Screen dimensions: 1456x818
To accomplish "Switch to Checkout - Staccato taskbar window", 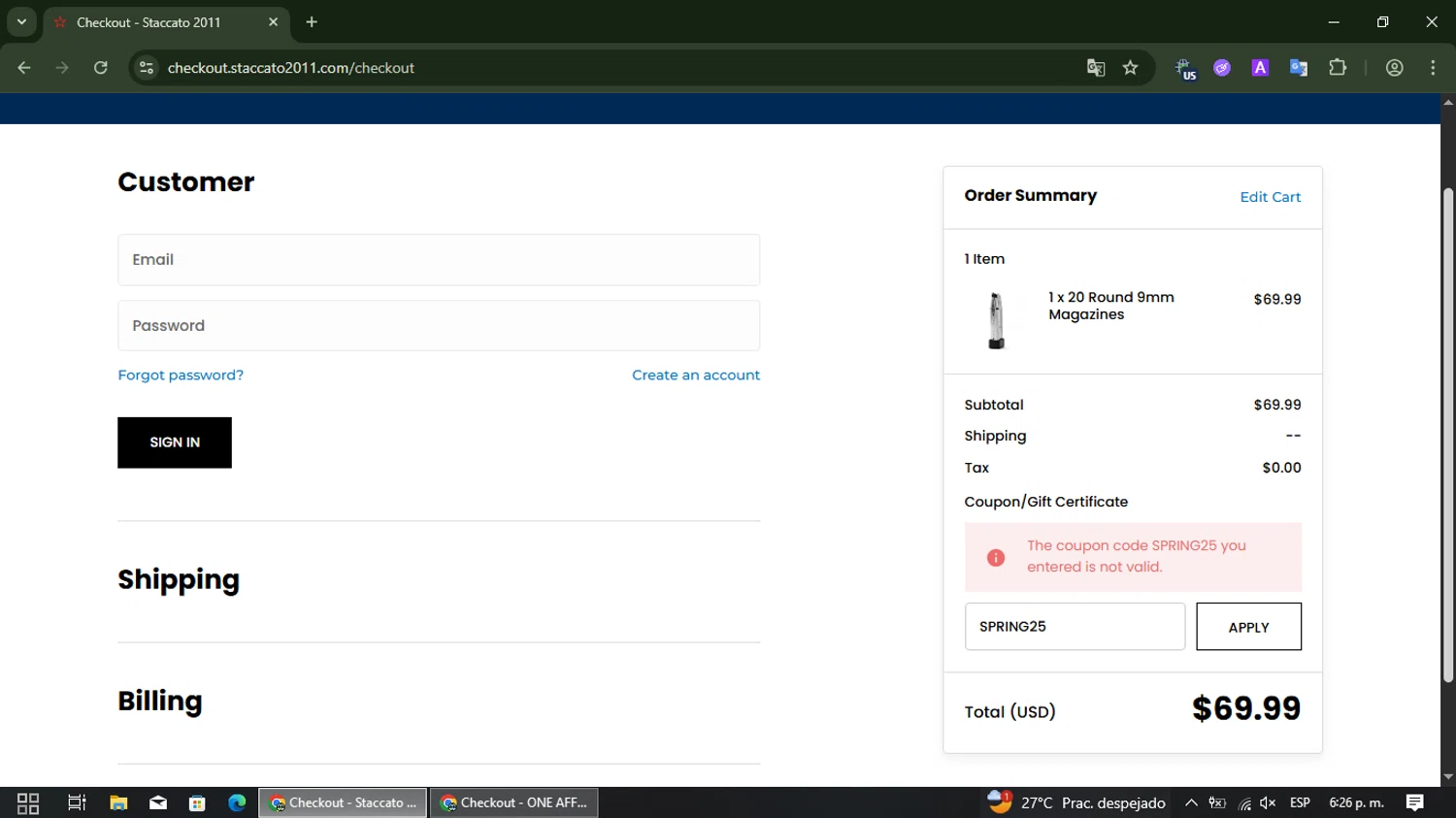I will point(343,802).
